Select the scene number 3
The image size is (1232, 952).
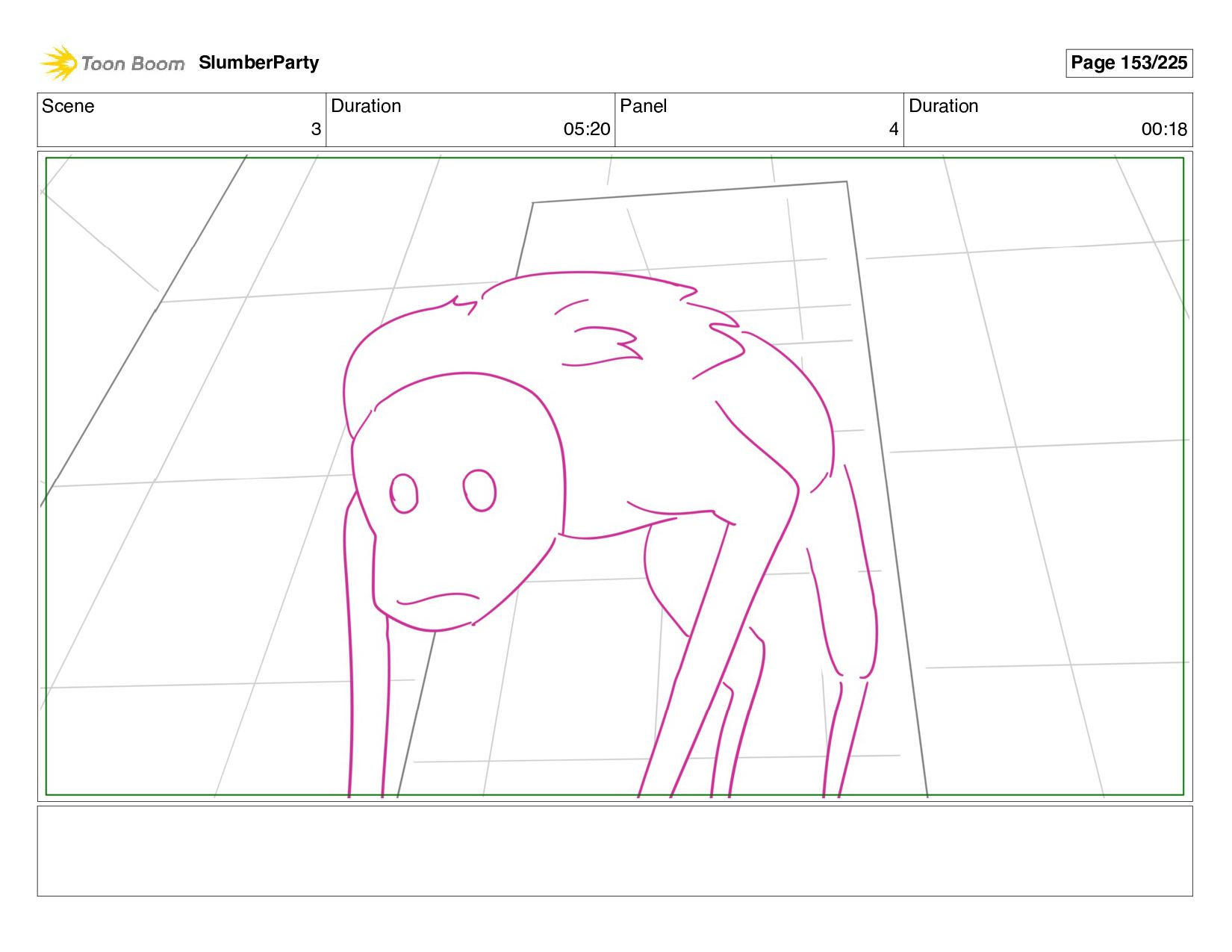coord(316,129)
